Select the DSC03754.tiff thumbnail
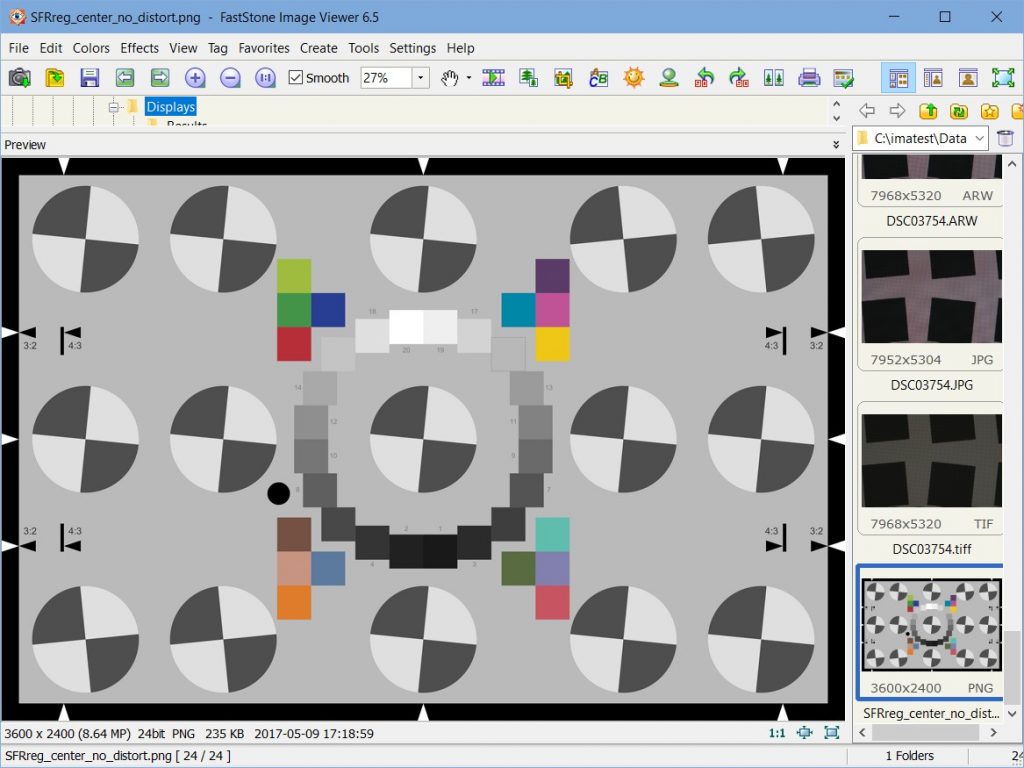 point(930,460)
